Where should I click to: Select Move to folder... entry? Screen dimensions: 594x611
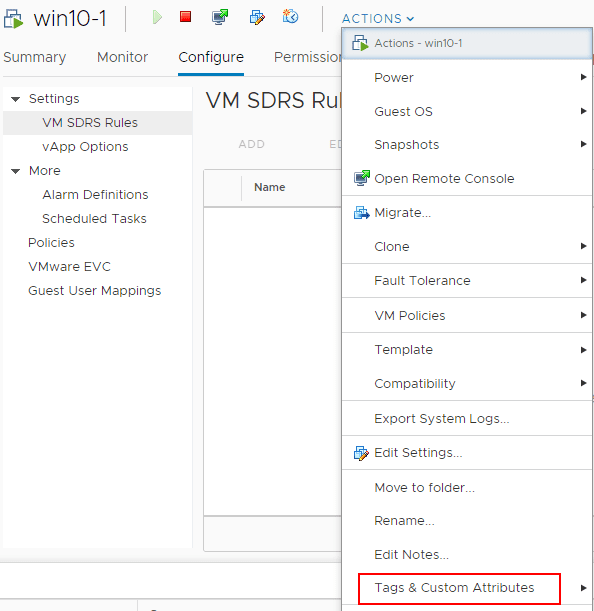click(467, 487)
